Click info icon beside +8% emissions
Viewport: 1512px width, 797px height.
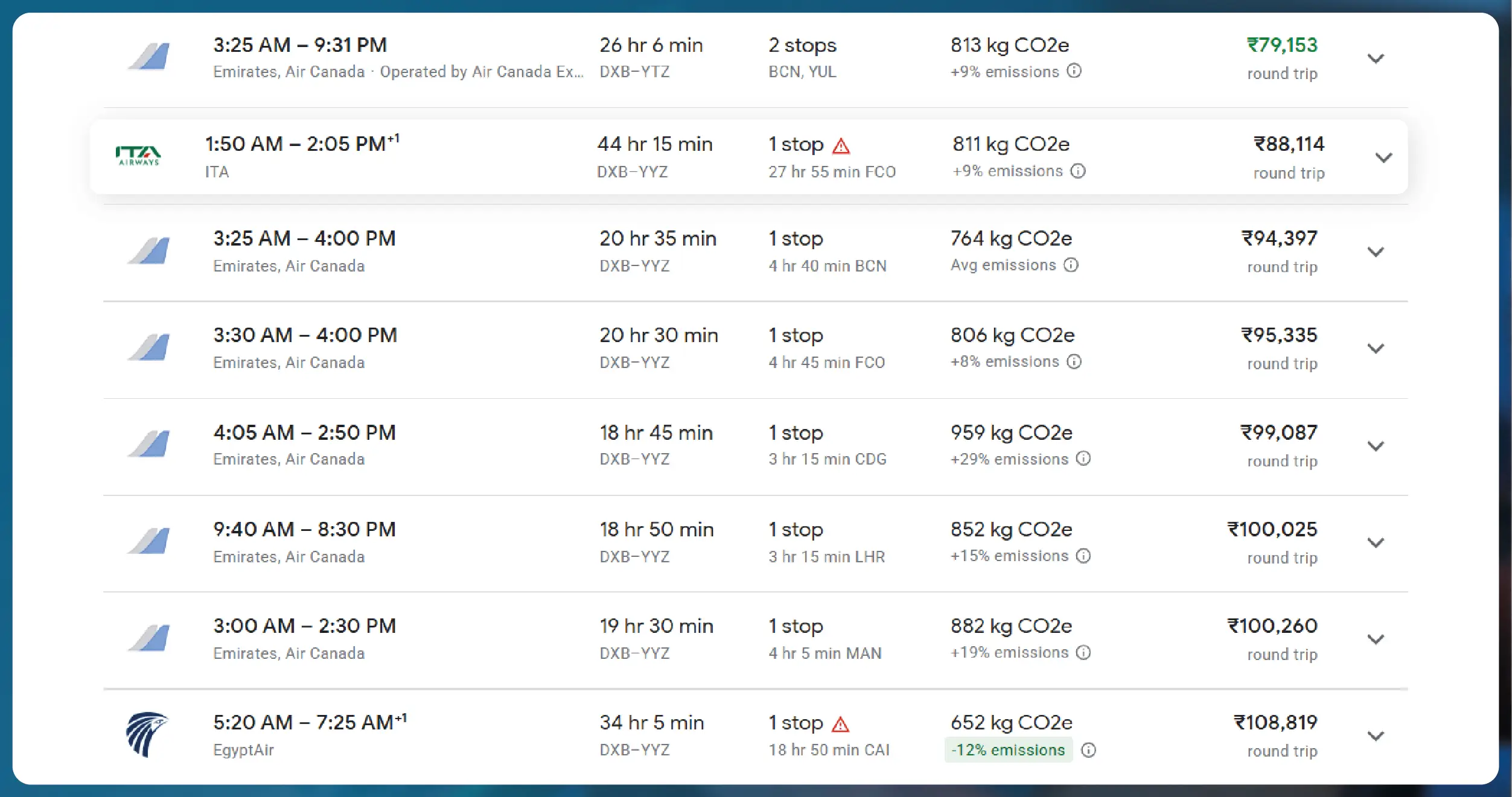1074,361
